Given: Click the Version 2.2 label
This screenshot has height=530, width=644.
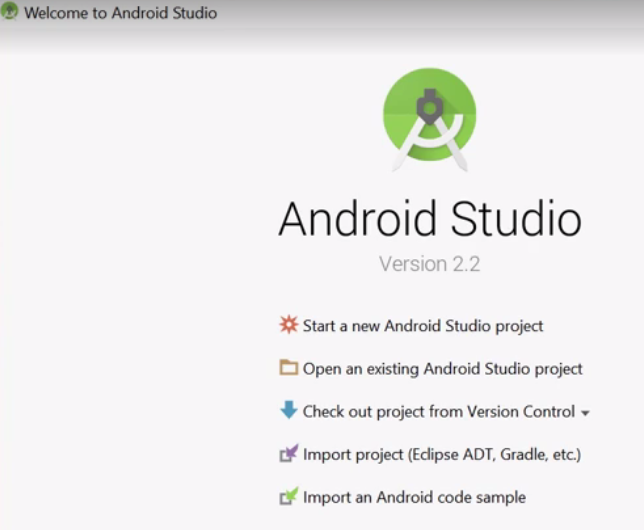Looking at the screenshot, I should (429, 264).
